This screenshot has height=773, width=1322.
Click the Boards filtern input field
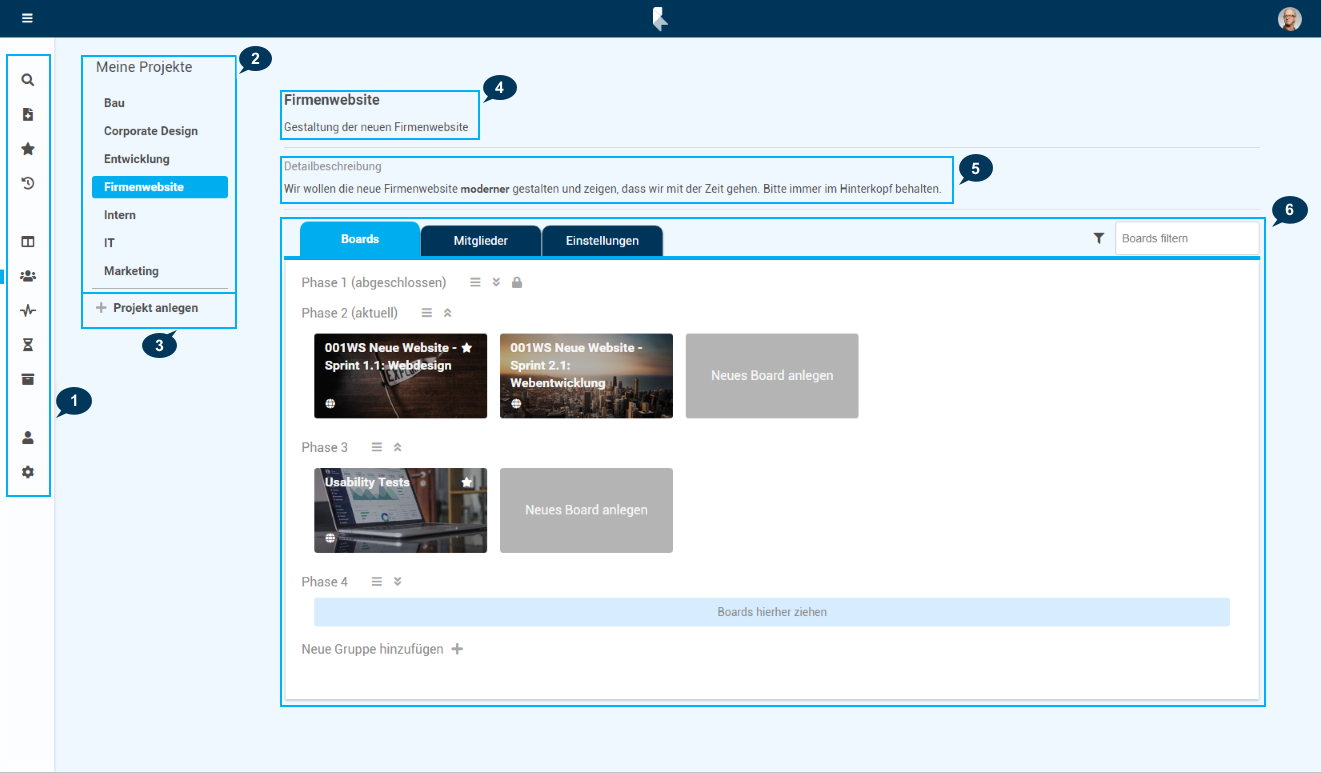coord(1186,238)
